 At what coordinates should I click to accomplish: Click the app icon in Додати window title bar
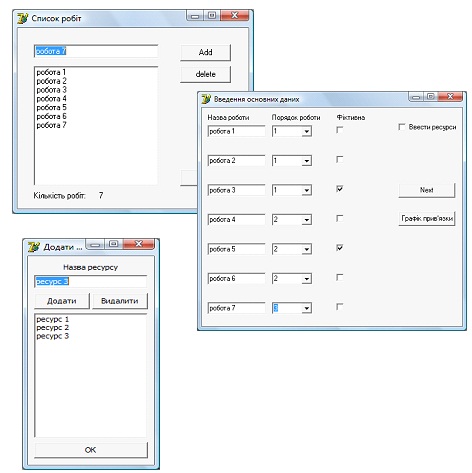(33, 247)
